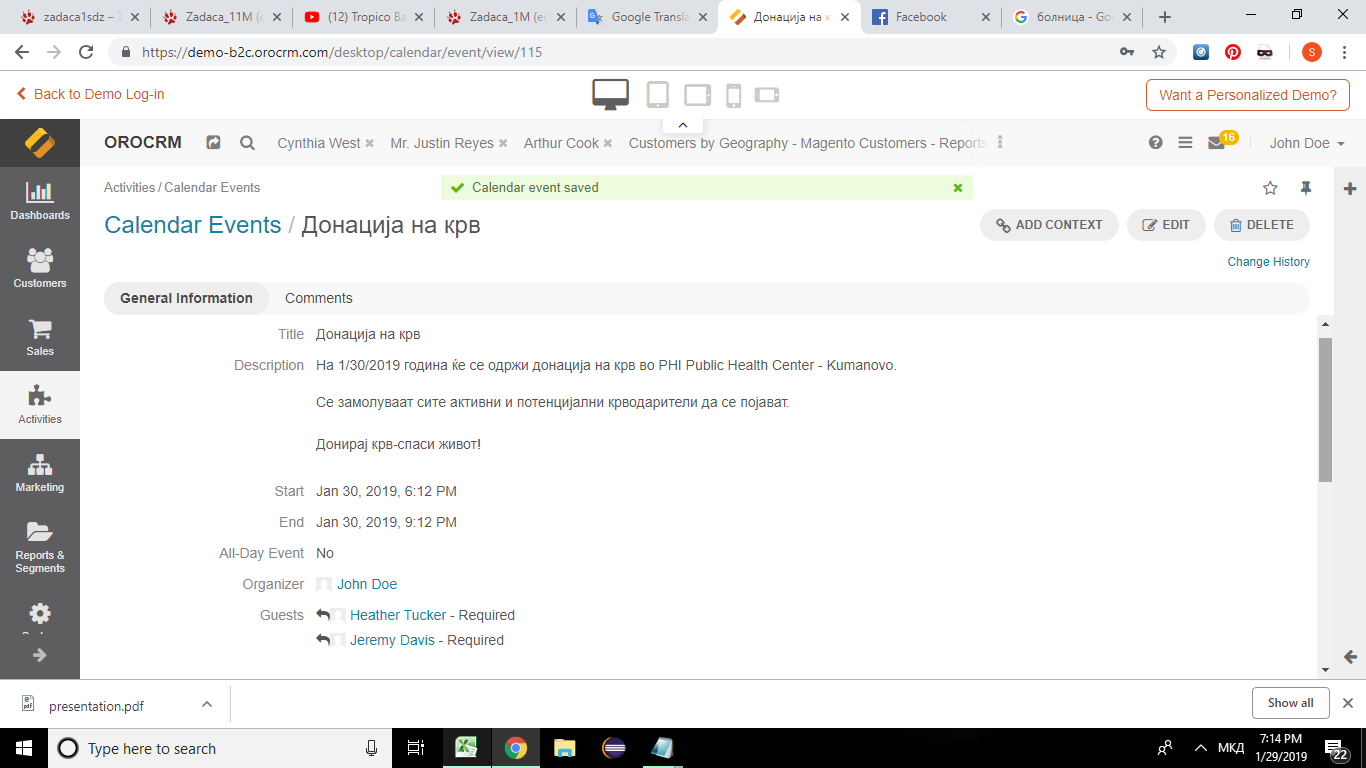Open the Marketing sidebar menu

click(40, 473)
